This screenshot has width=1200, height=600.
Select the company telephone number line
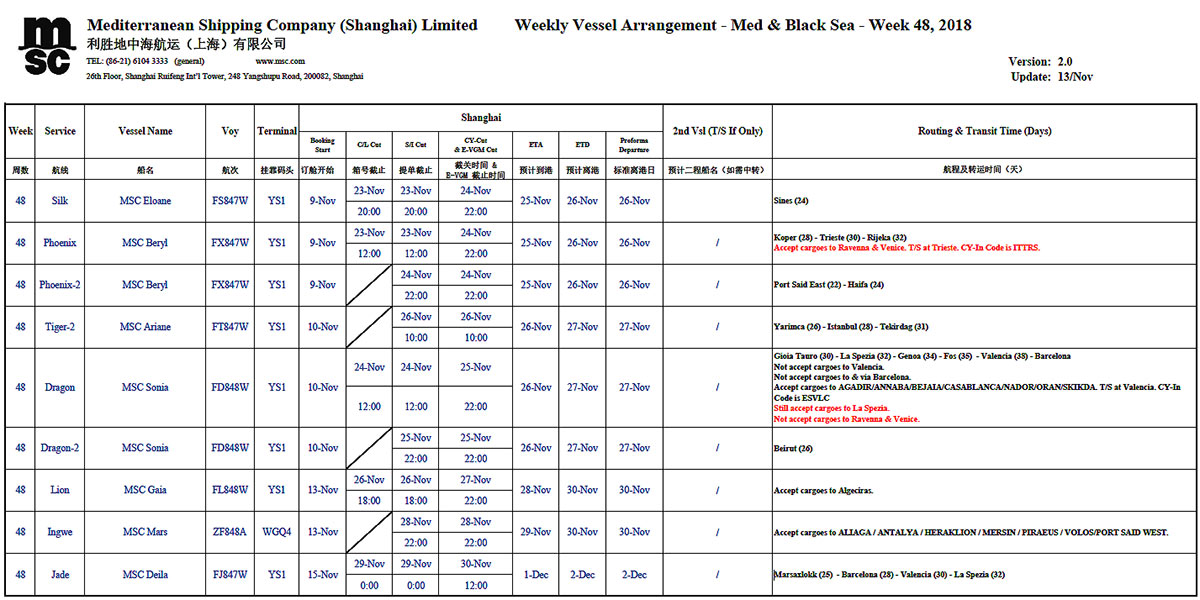(x=147, y=61)
